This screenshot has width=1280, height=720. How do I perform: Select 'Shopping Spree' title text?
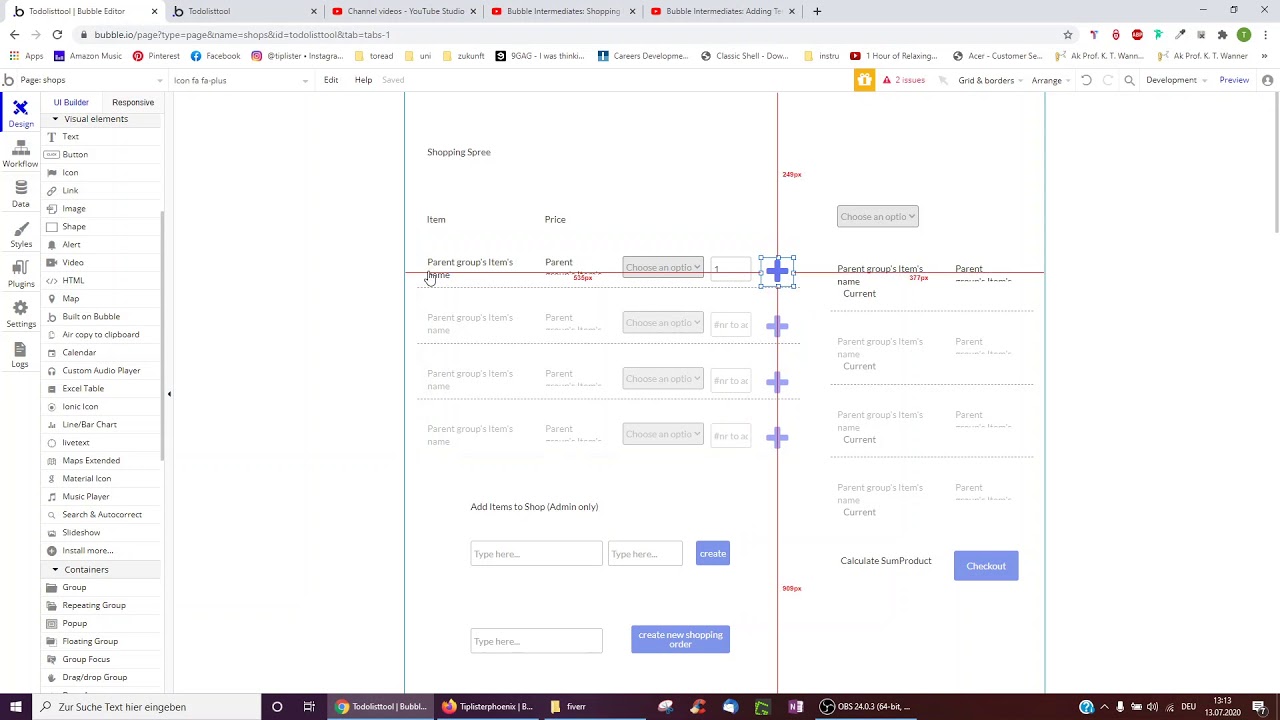pos(459,152)
